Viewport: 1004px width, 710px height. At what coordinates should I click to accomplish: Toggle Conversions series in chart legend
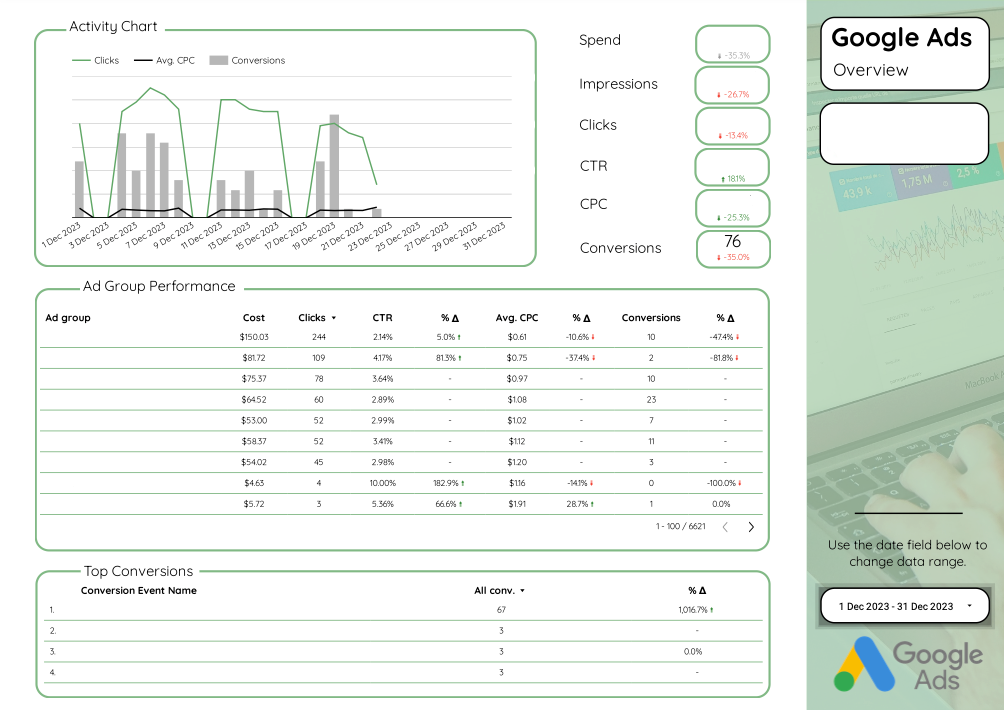tap(247, 60)
